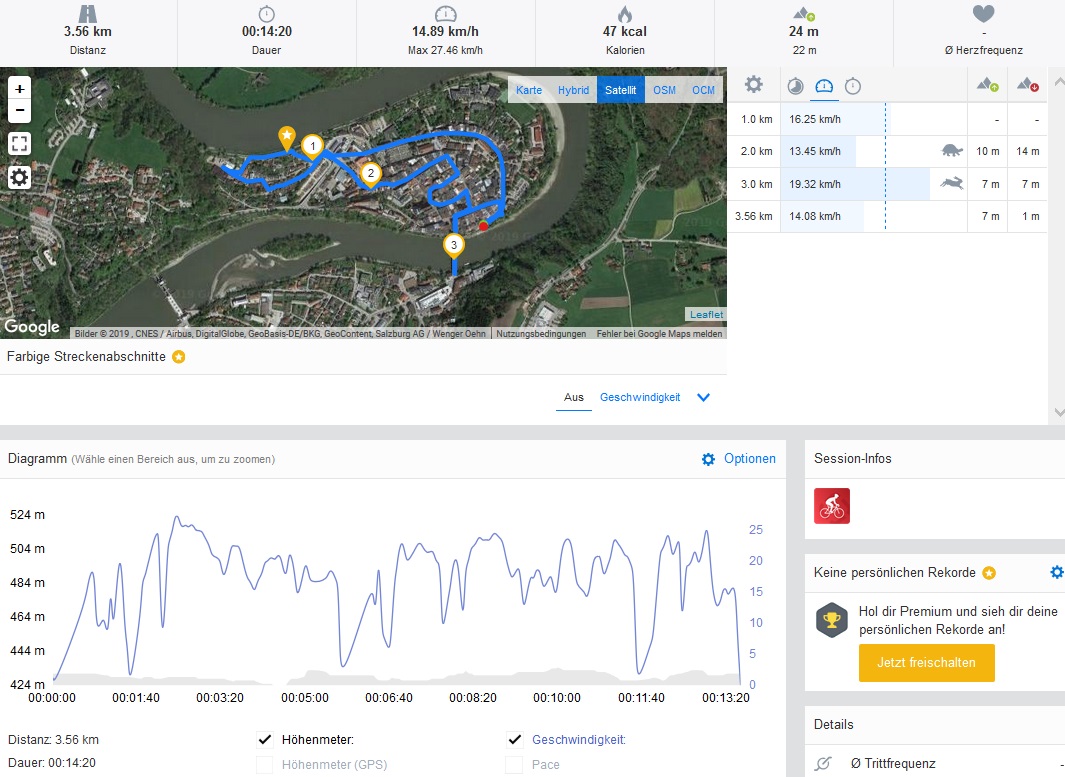Select speedometer speed column icon

tap(825, 86)
